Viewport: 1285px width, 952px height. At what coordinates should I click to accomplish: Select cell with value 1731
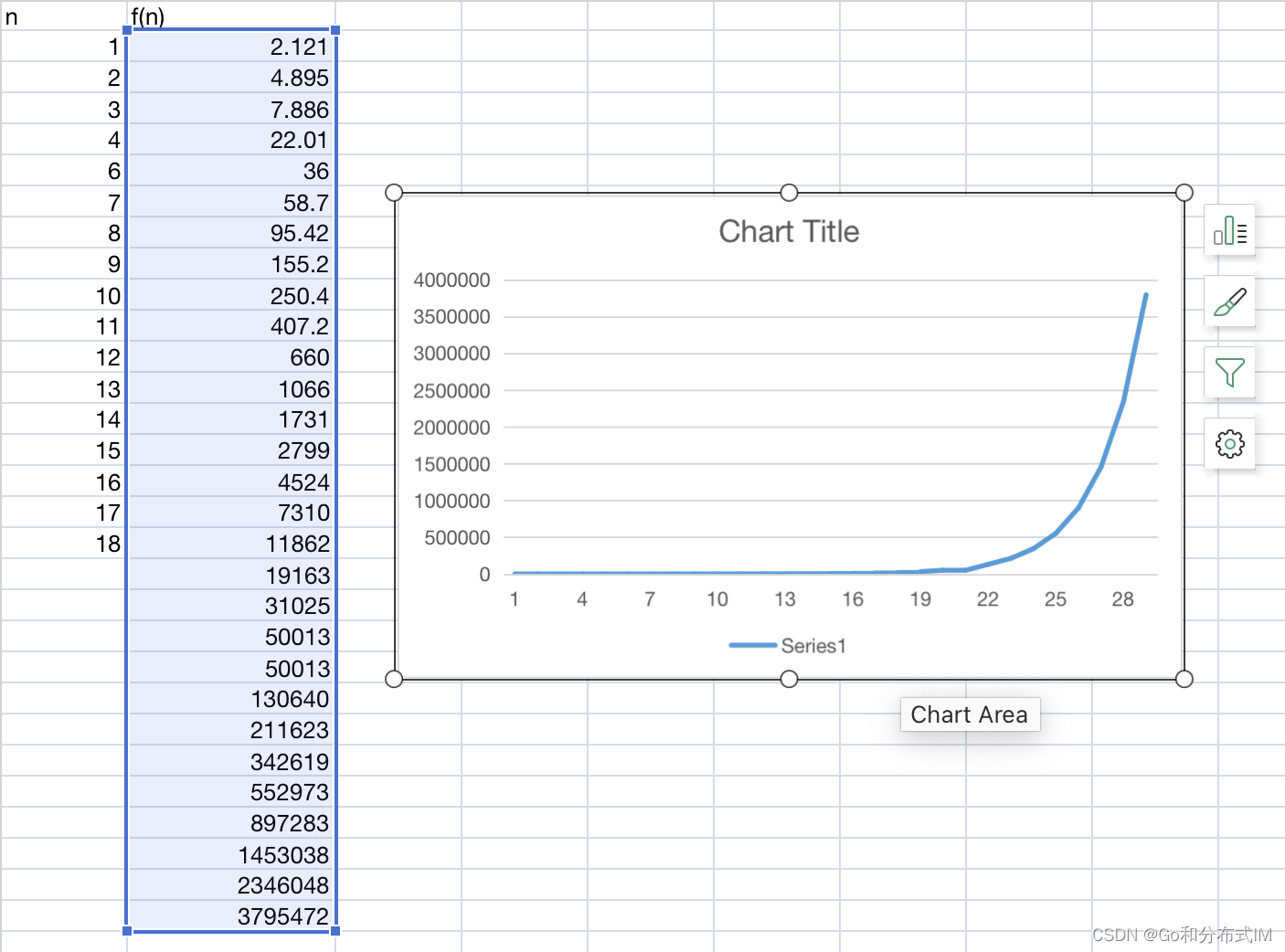(231, 419)
